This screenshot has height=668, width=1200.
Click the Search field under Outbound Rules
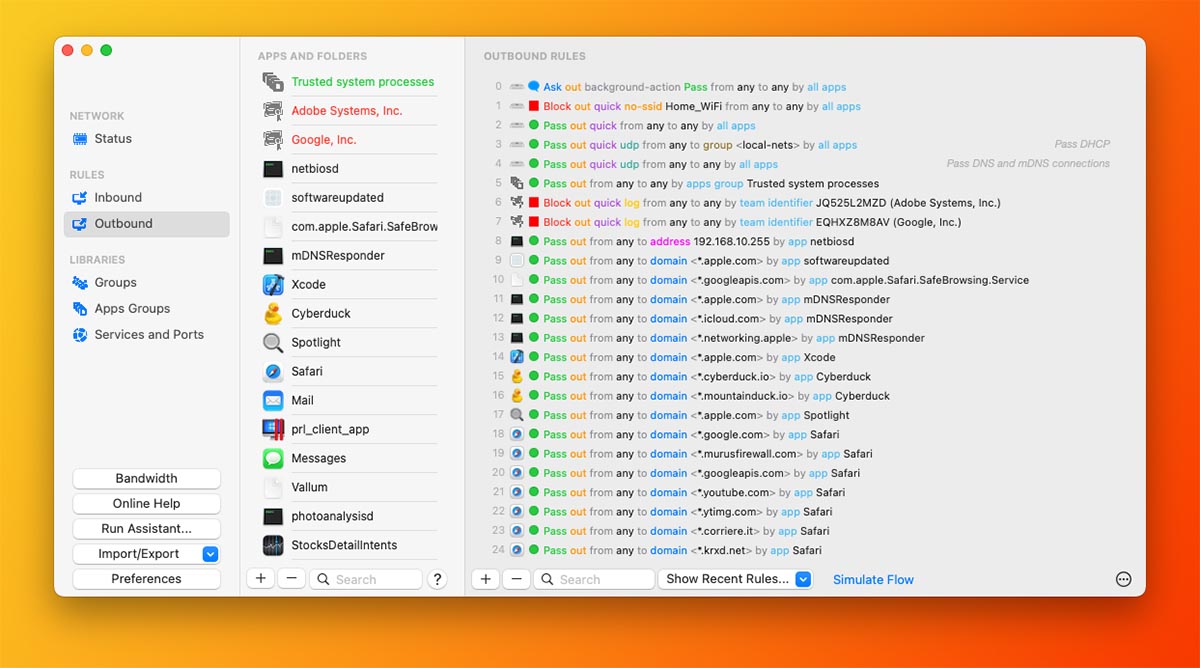[594, 579]
